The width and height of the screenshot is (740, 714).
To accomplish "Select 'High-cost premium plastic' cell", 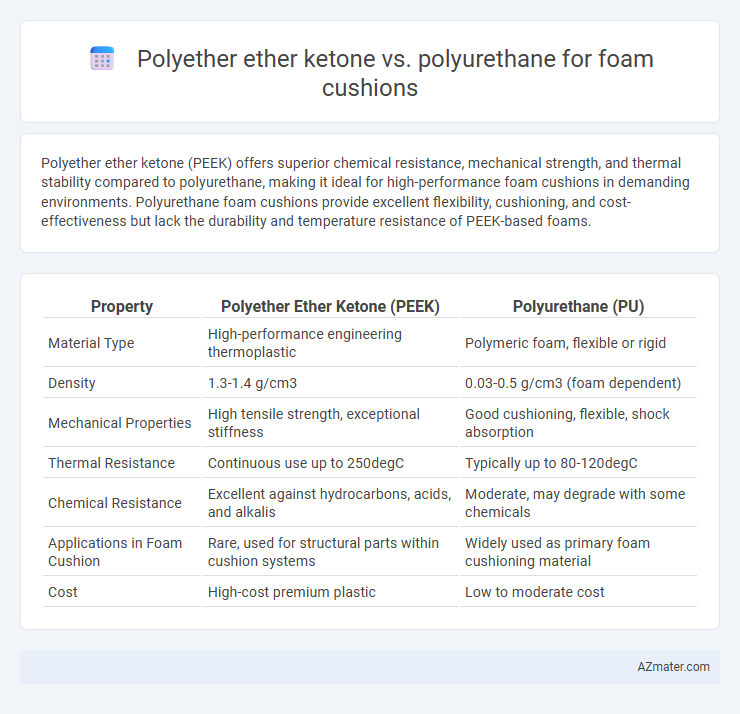I will (292, 592).
